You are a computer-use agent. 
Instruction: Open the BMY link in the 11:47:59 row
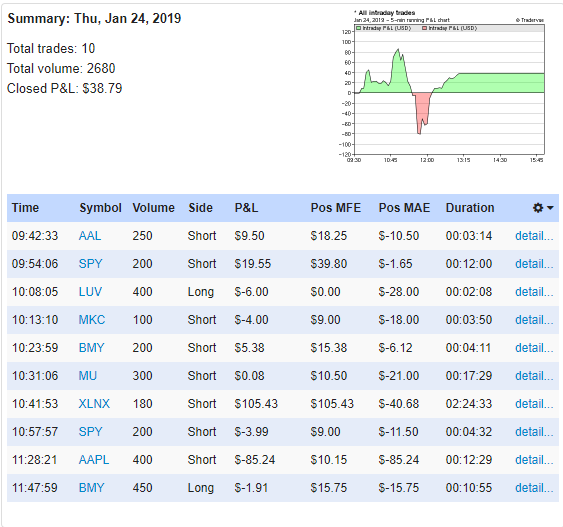click(x=92, y=488)
